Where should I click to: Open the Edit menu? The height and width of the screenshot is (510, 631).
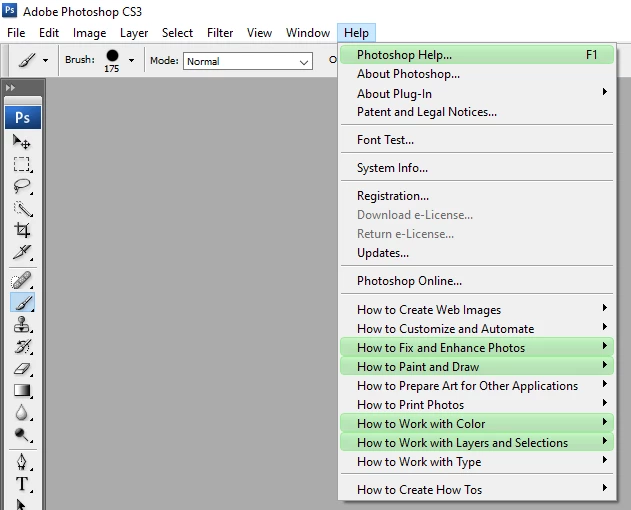coord(49,33)
